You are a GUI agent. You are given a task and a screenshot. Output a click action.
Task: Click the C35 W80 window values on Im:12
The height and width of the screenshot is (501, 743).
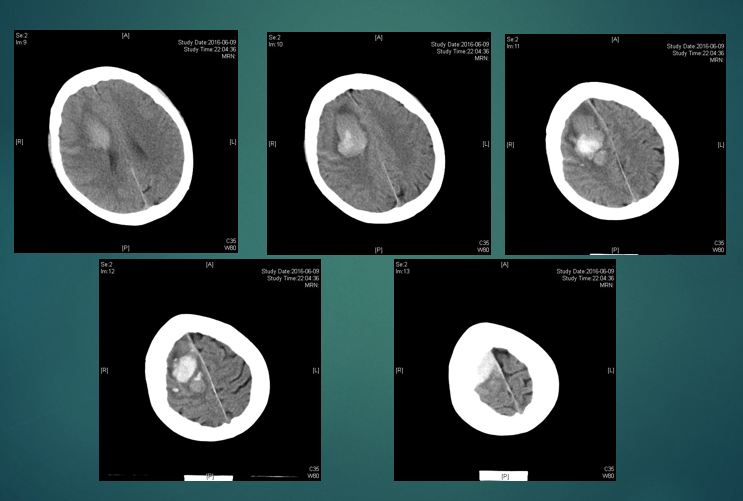click(313, 471)
